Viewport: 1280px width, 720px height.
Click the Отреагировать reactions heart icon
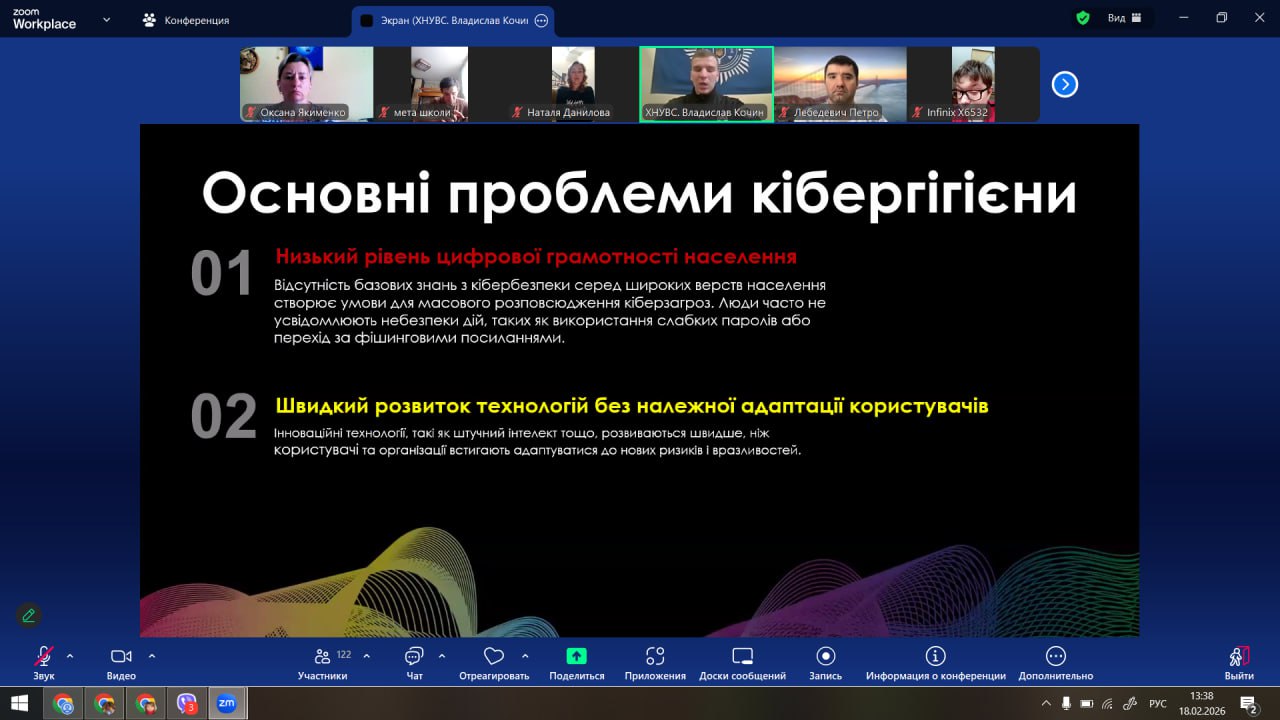493,657
